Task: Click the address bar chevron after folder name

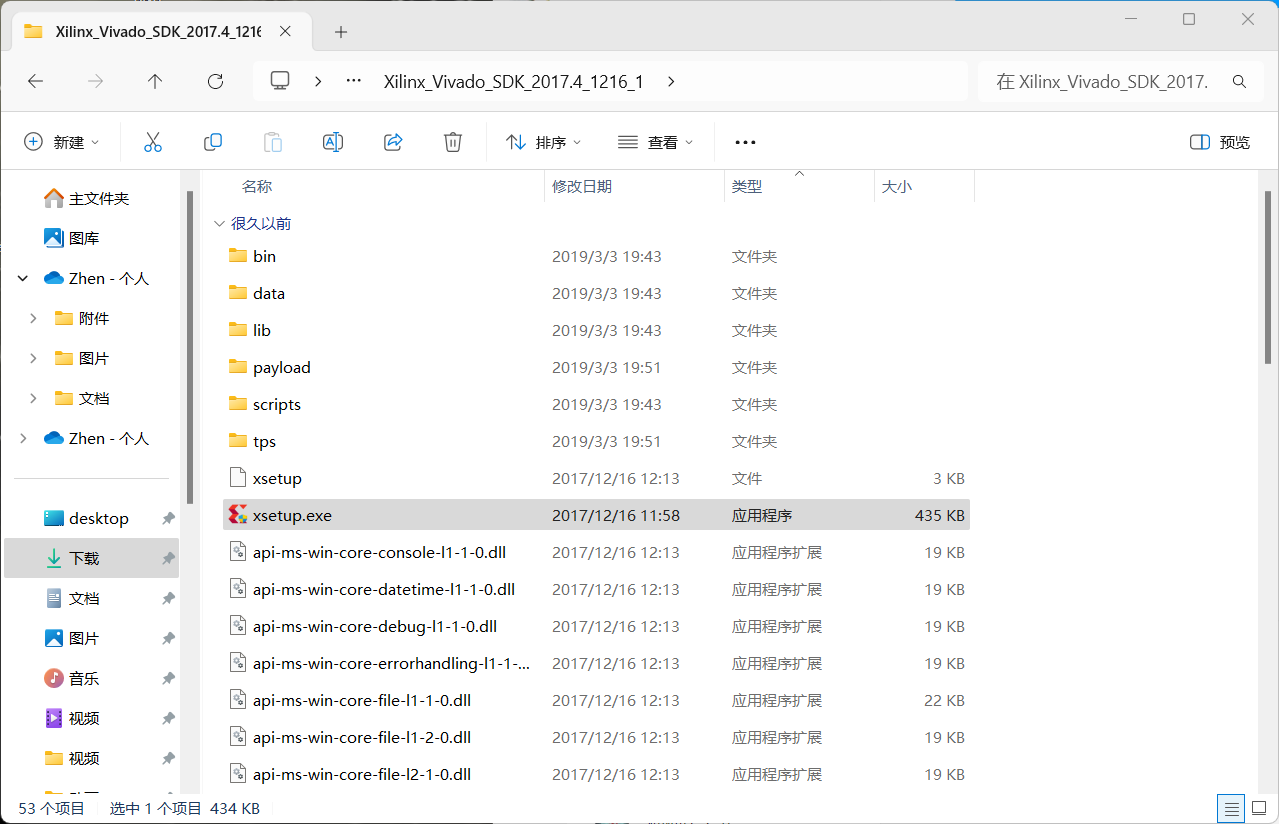Action: pos(670,82)
